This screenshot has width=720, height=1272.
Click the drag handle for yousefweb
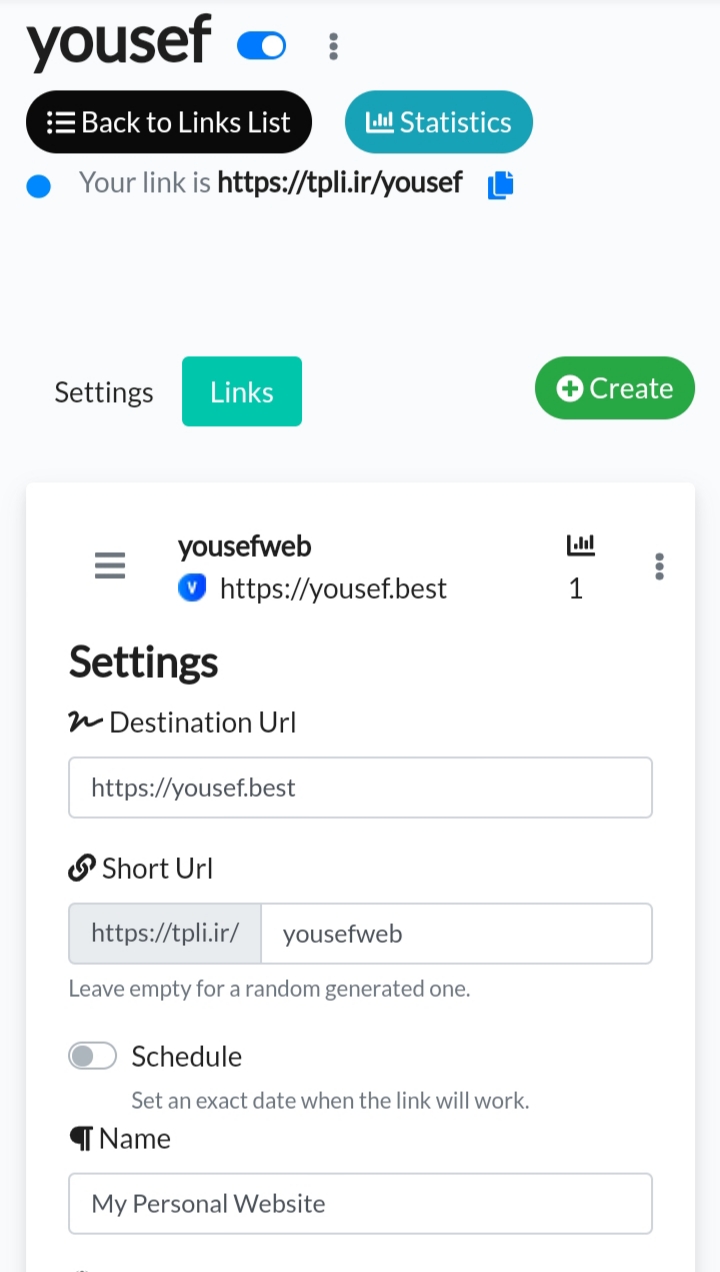(110, 566)
